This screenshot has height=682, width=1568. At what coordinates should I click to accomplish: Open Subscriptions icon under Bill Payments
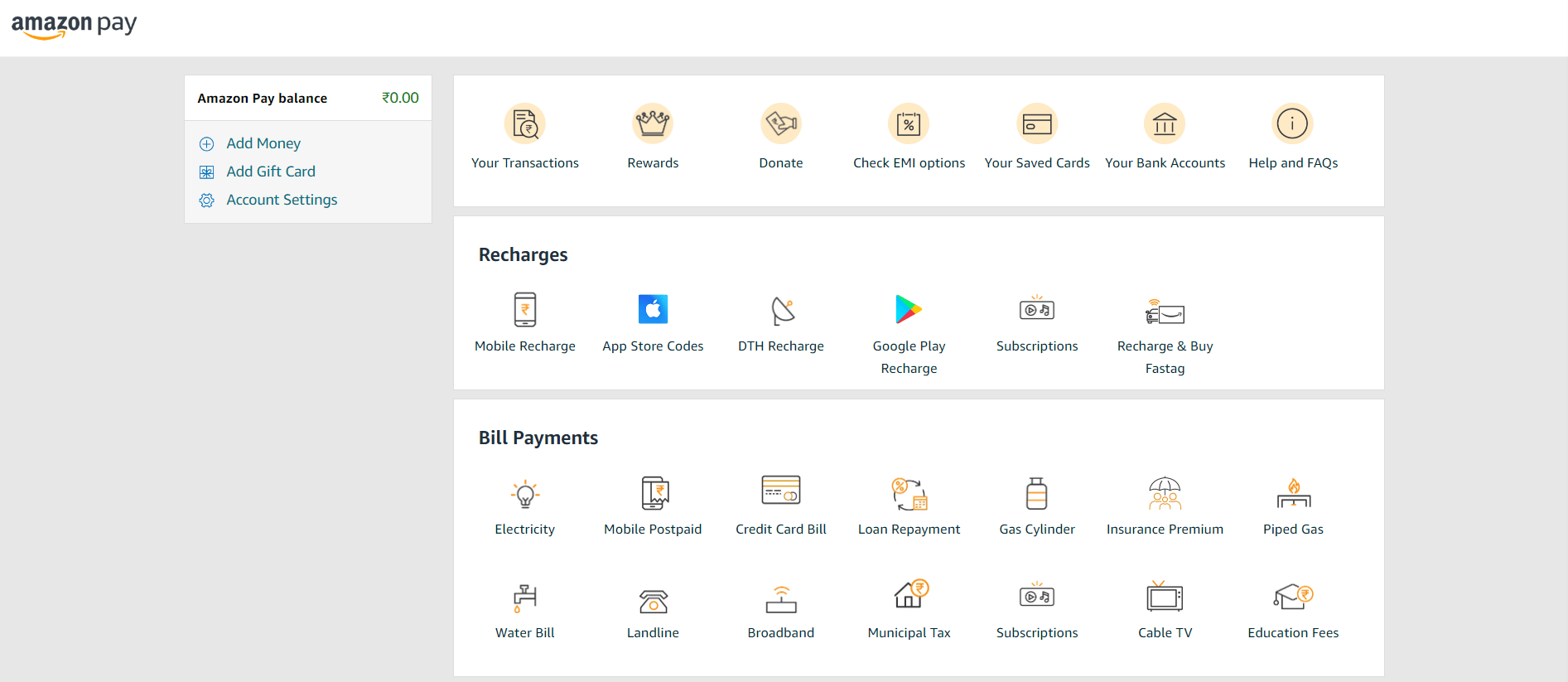[1037, 595]
